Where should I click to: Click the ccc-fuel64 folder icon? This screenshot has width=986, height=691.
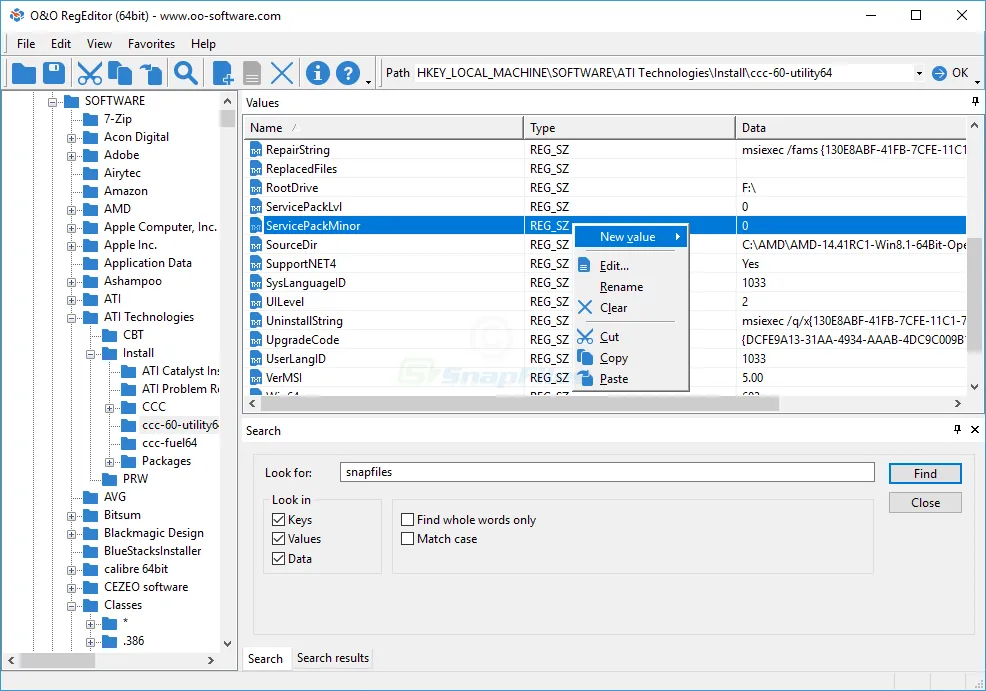[x=129, y=443]
